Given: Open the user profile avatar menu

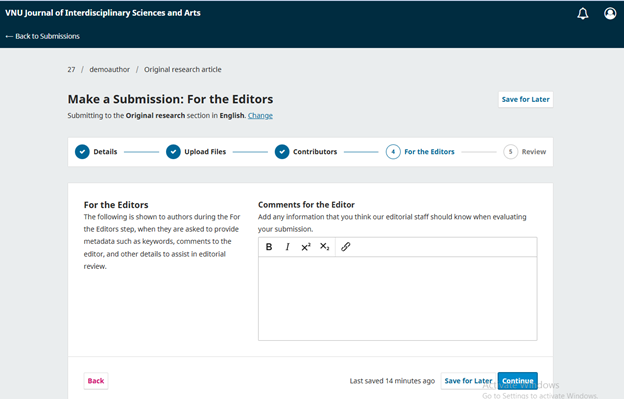Looking at the screenshot, I should pyautogui.click(x=610, y=14).
